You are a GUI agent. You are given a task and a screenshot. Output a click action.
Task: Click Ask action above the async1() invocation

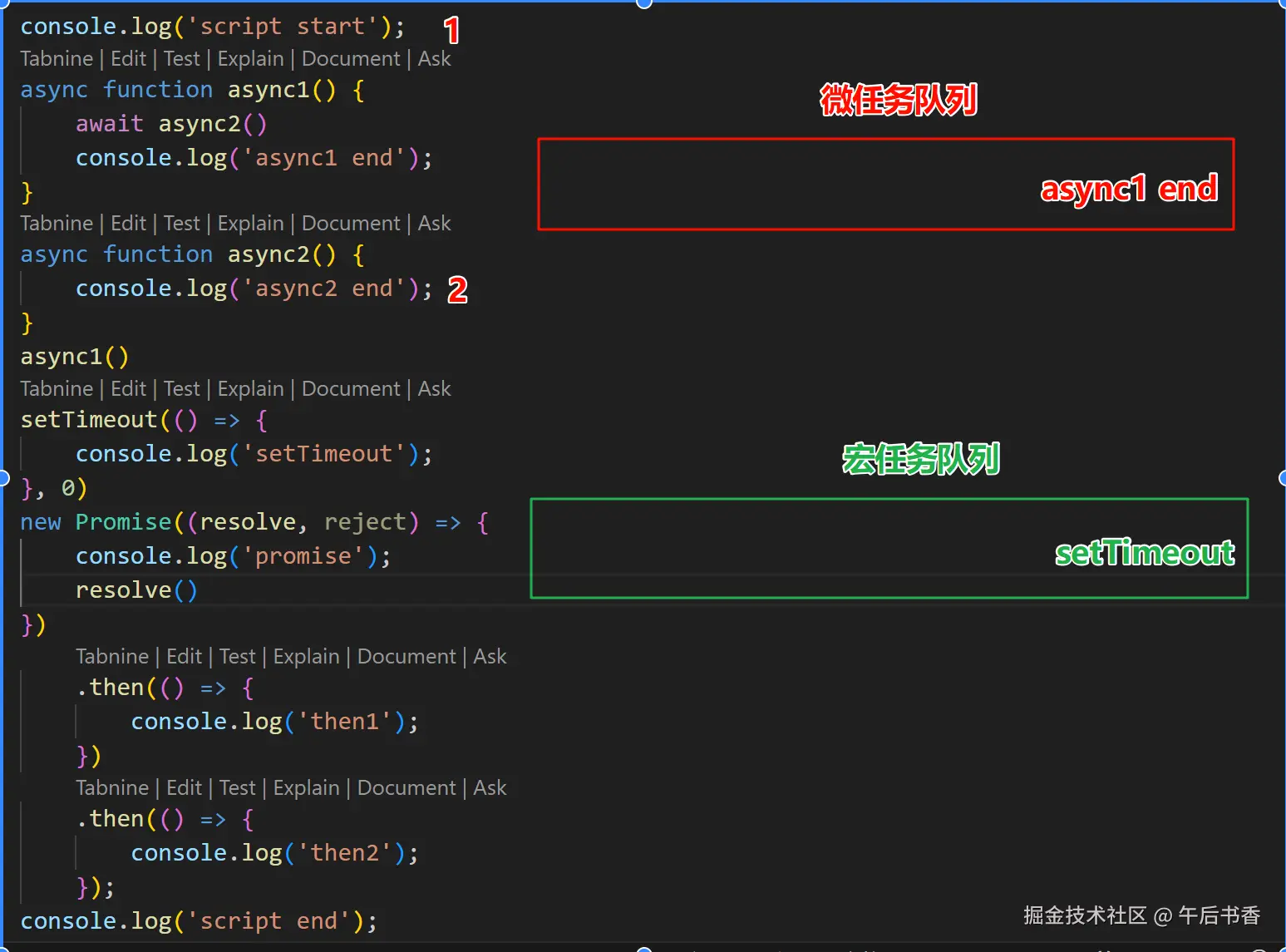[x=434, y=388]
